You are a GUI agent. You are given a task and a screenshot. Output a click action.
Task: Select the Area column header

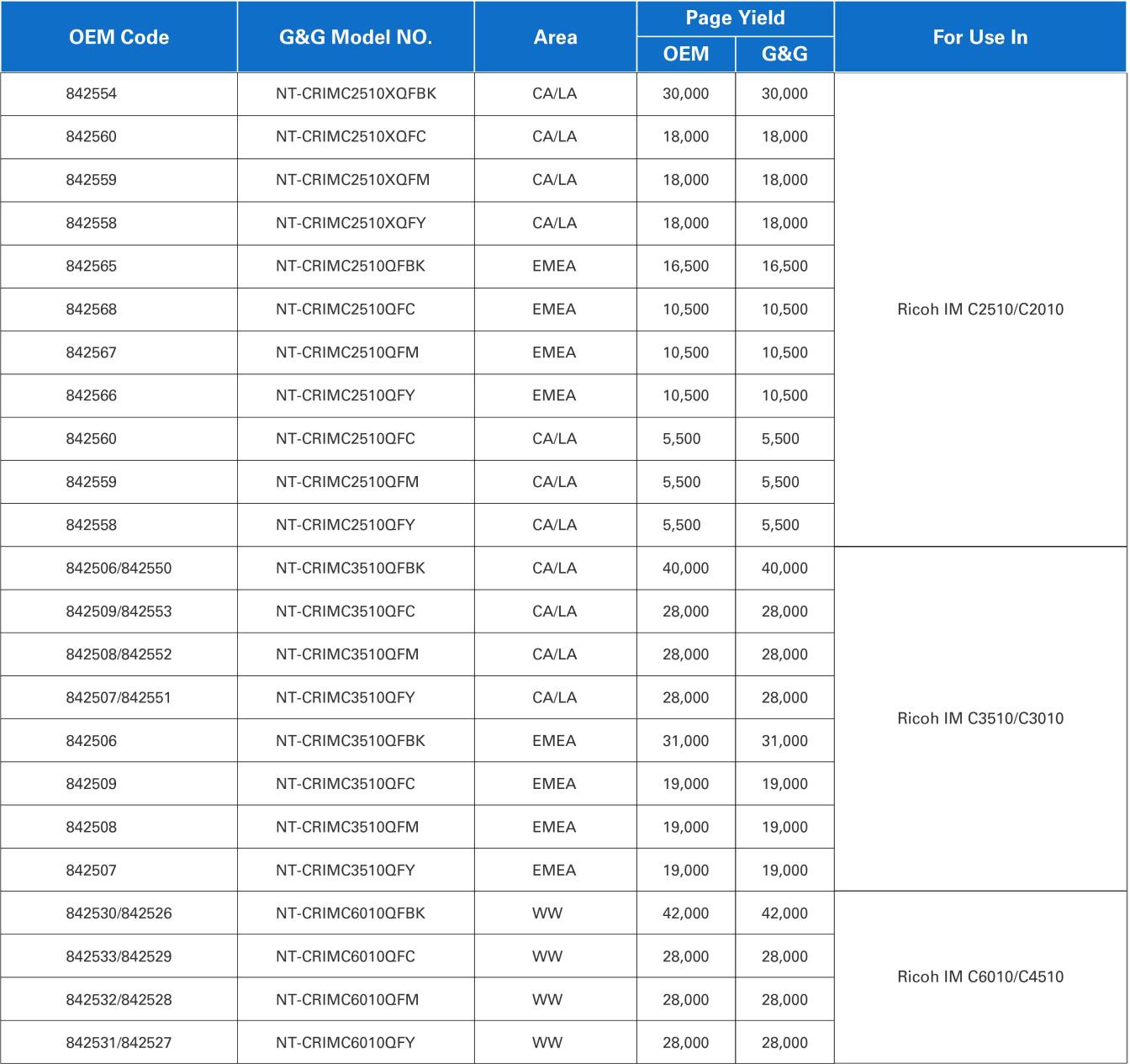pyautogui.click(x=555, y=37)
